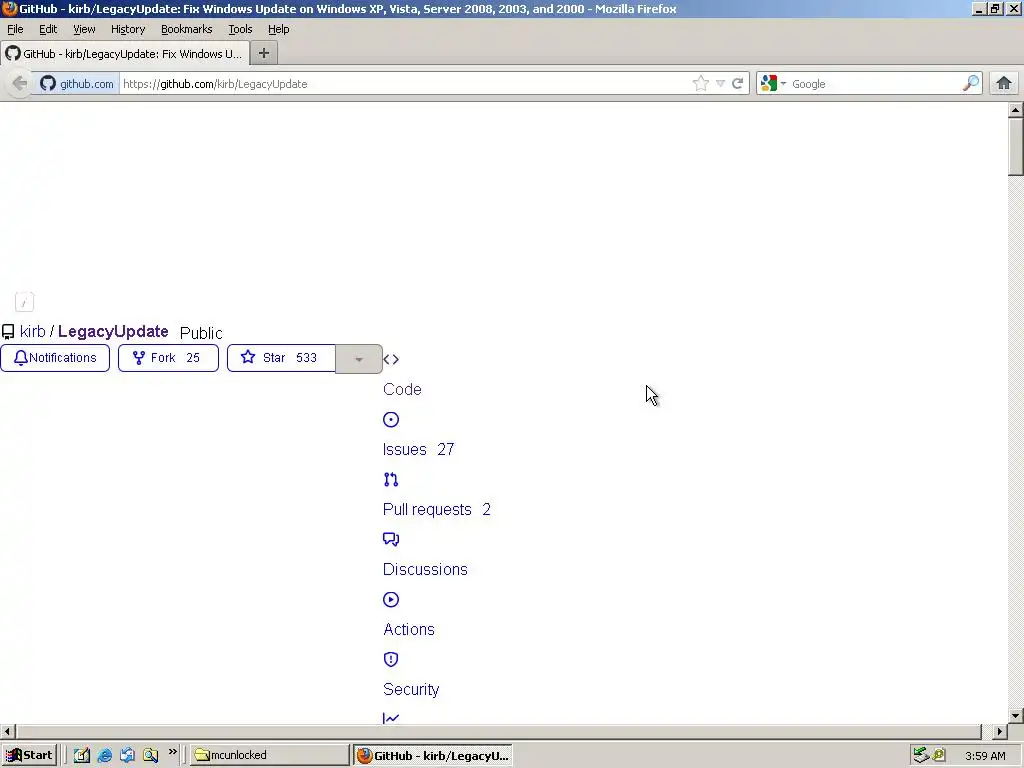Image resolution: width=1024 pixels, height=768 pixels.
Task: Open the Outlook Express quick launch icon
Action: [x=127, y=756]
